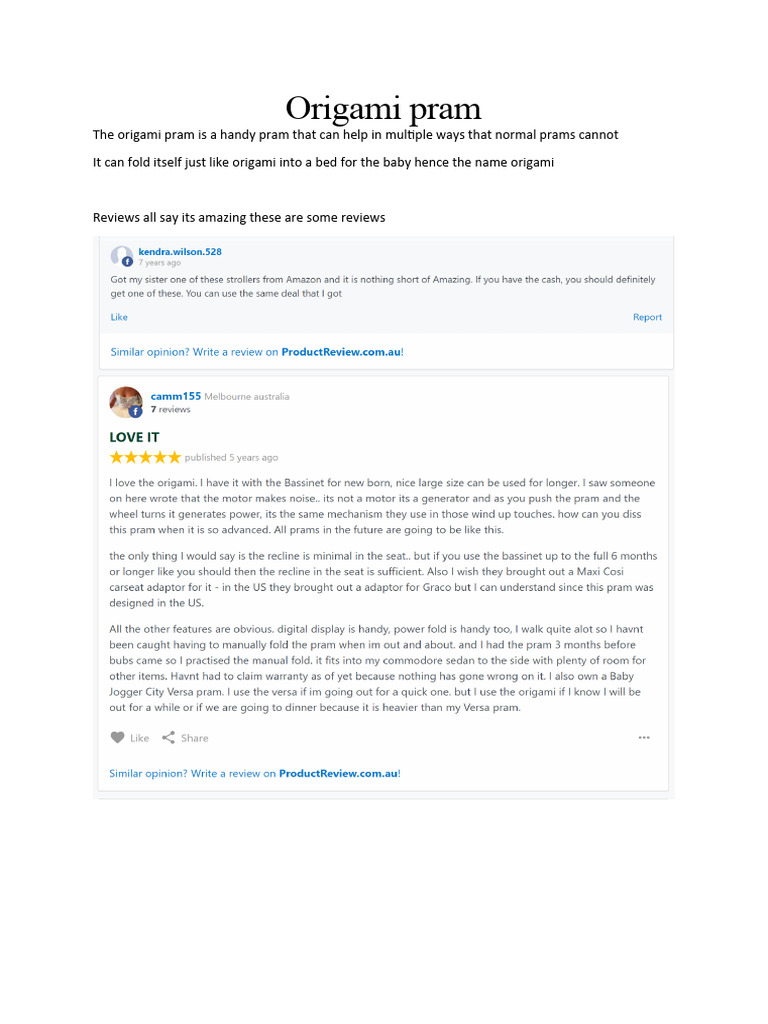Click the five-star rating under LOVE IT
The width and height of the screenshot is (768, 1024).
145,457
